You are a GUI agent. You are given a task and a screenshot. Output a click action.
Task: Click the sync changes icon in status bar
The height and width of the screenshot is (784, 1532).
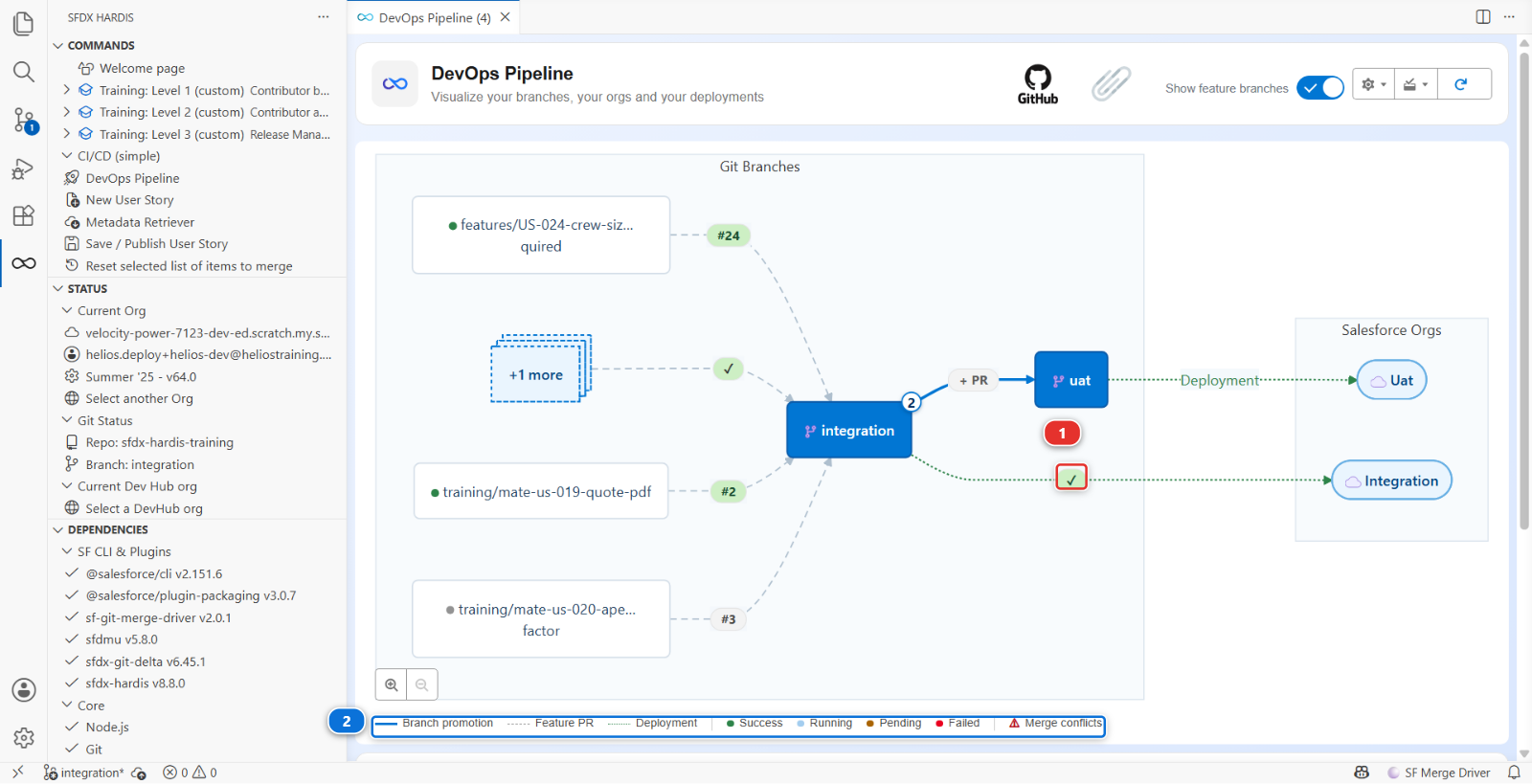[x=139, y=773]
